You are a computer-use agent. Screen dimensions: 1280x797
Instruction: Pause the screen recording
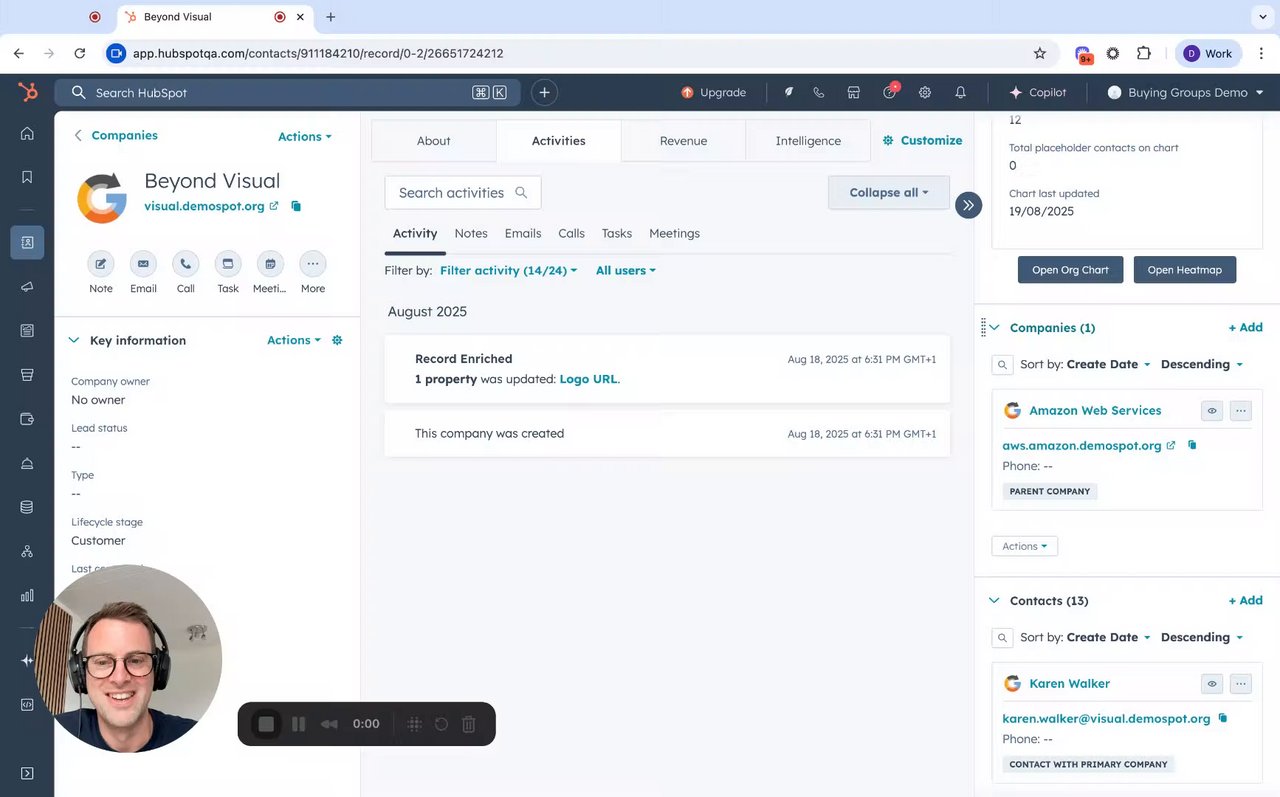point(298,724)
